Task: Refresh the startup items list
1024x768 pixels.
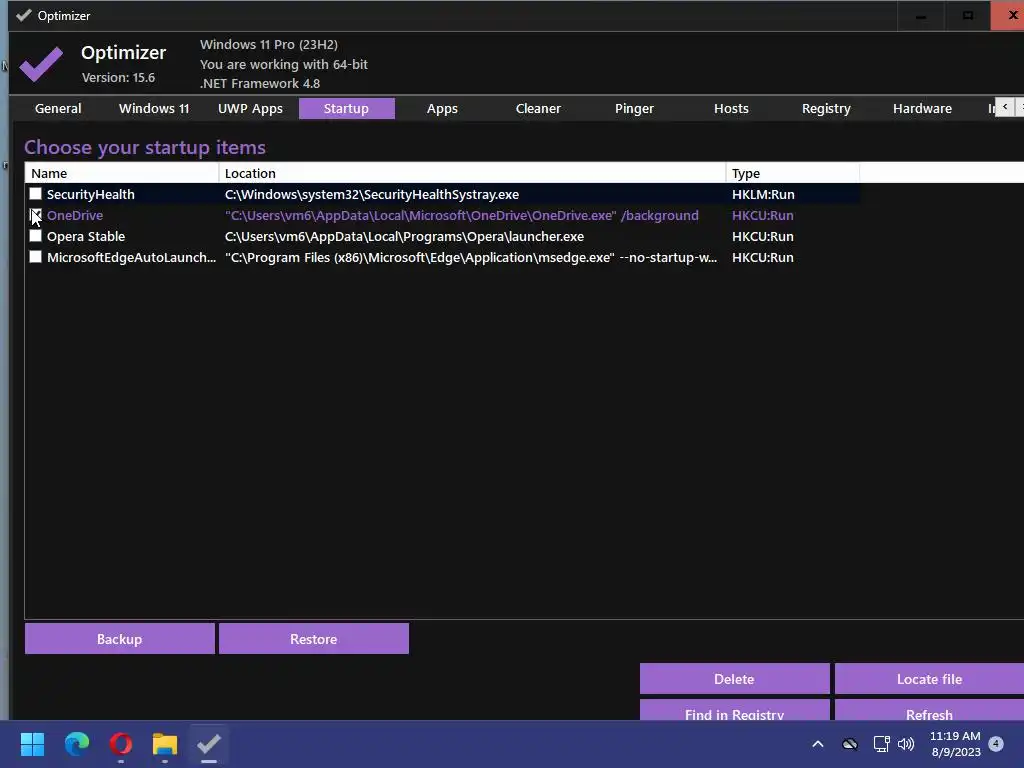Action: click(929, 711)
